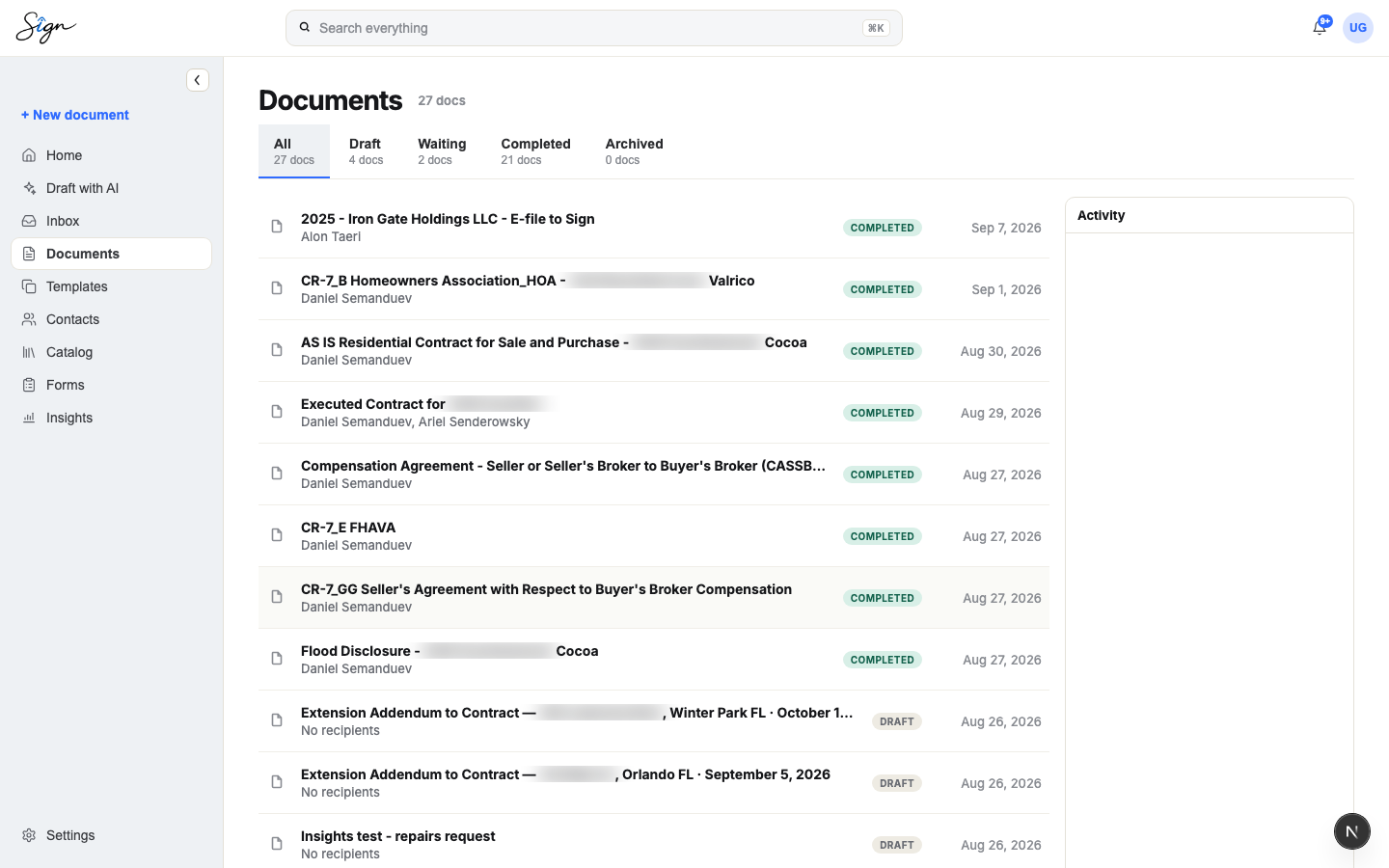Image resolution: width=1389 pixels, height=868 pixels.
Task: Switch to the Draft tab
Action: pos(366,151)
